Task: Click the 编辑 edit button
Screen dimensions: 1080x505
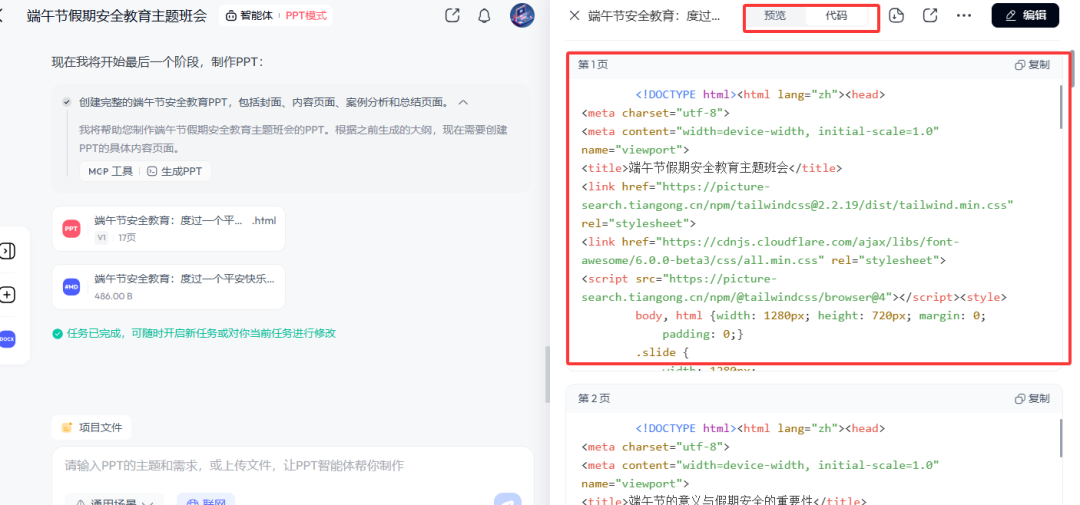Action: (x=1025, y=15)
